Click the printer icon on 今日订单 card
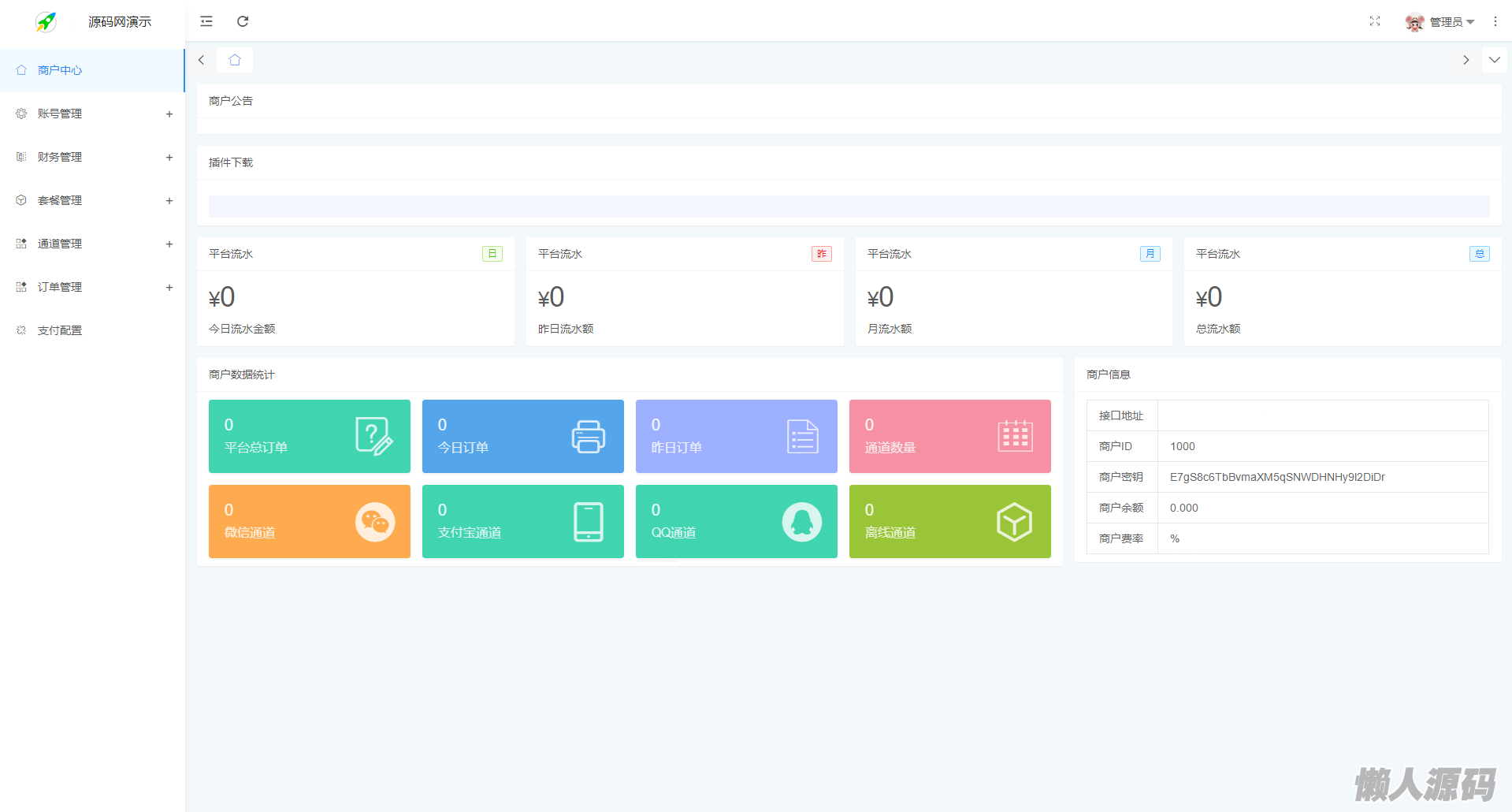 pos(588,437)
